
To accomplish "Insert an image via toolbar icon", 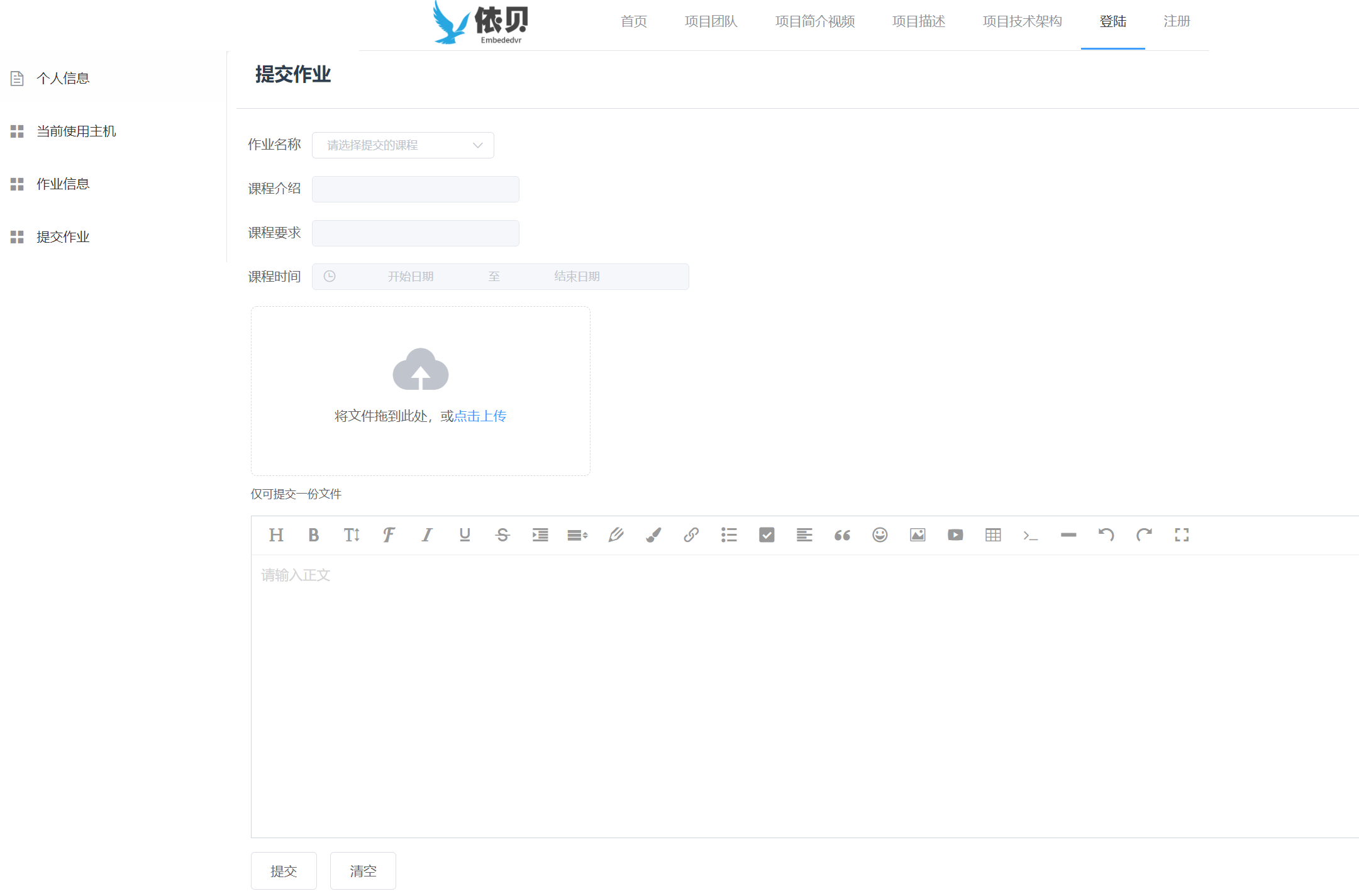I will [918, 535].
